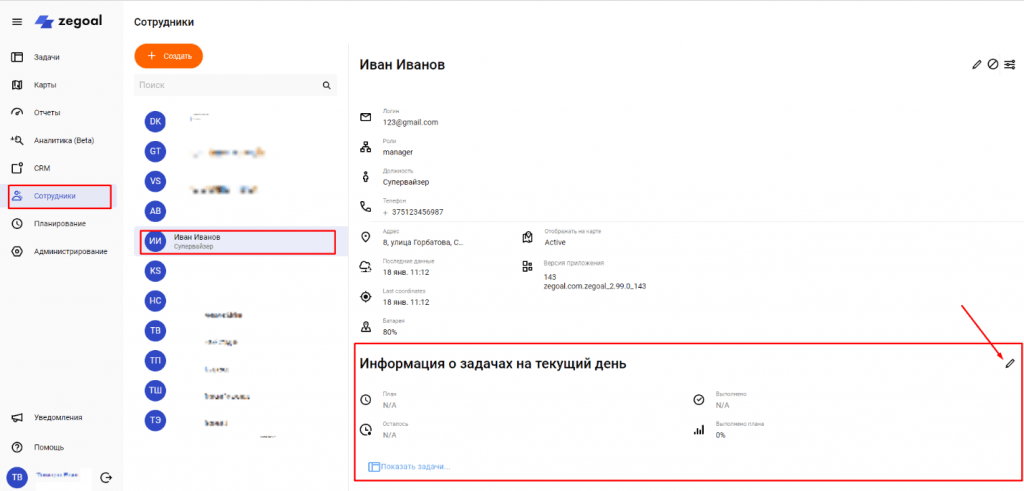Click the search magnifier icon
Image resolution: width=1024 pixels, height=491 pixels.
click(x=326, y=86)
